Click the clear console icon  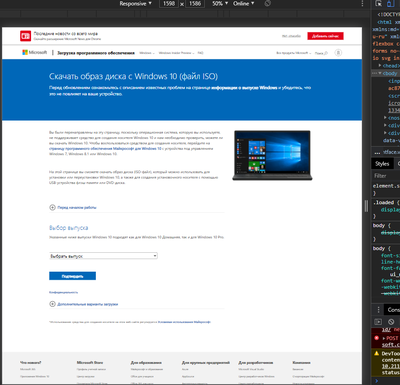(391, 322)
